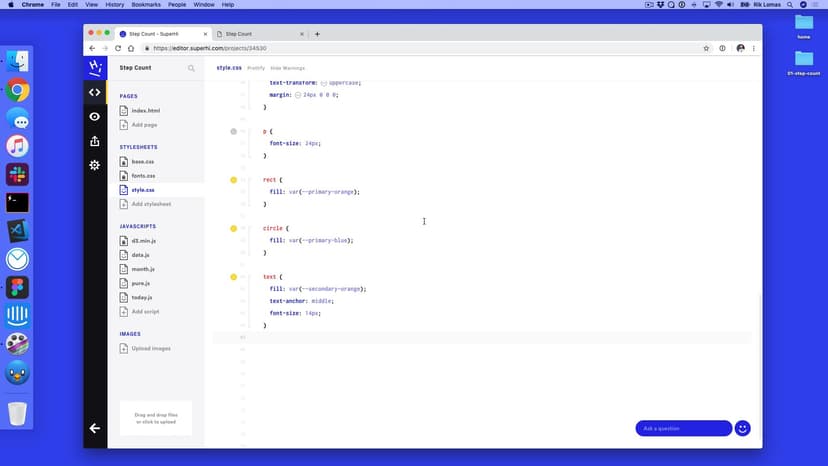Open the View menu
The image size is (828, 466).
(x=91, y=5)
